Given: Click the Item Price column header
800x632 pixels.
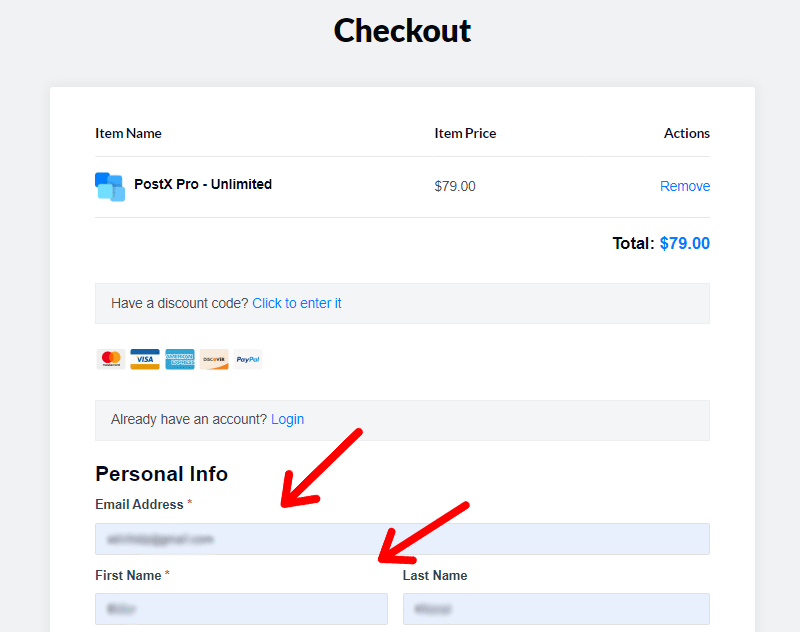Looking at the screenshot, I should (465, 133).
